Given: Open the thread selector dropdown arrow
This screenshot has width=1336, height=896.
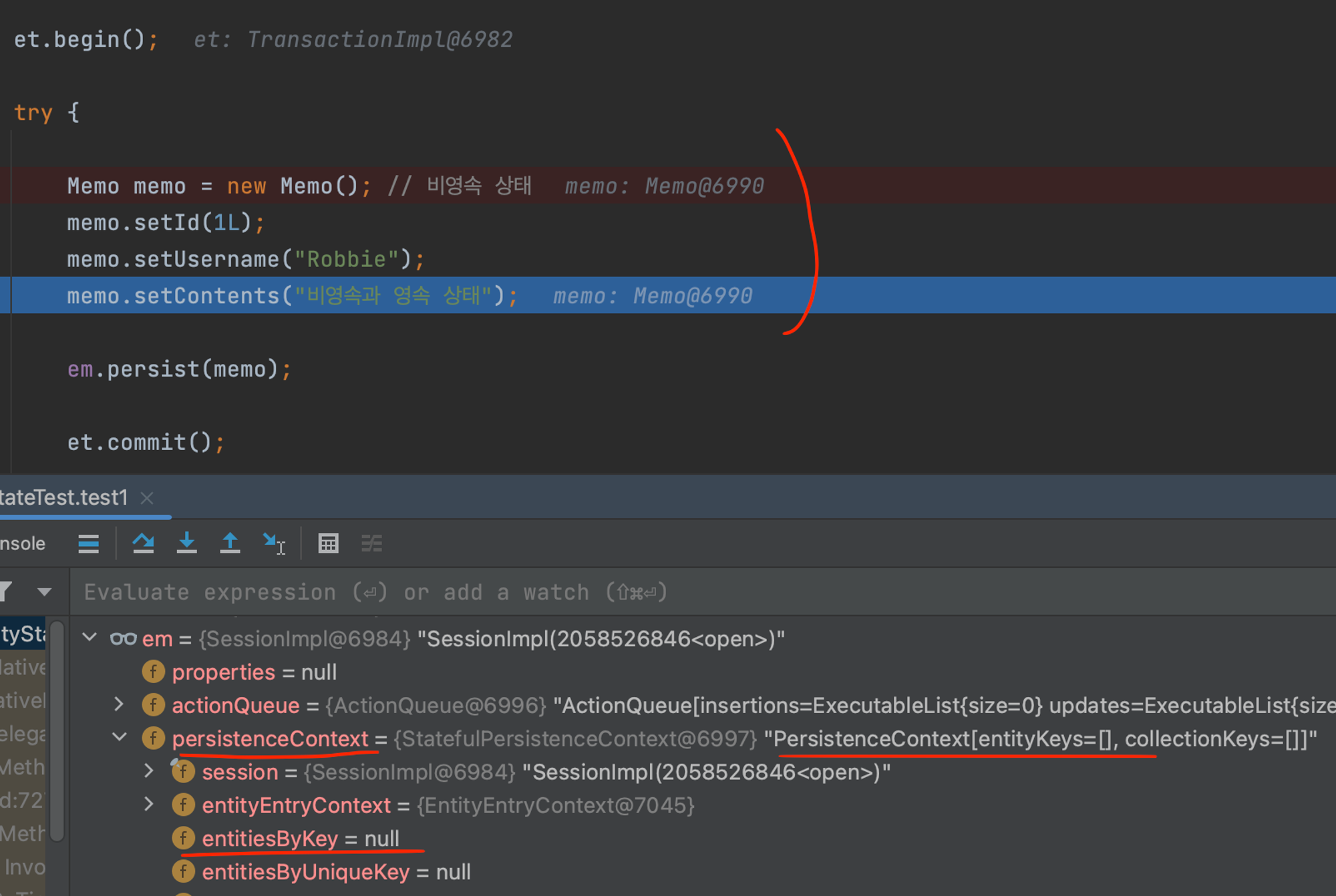Looking at the screenshot, I should pos(44,592).
